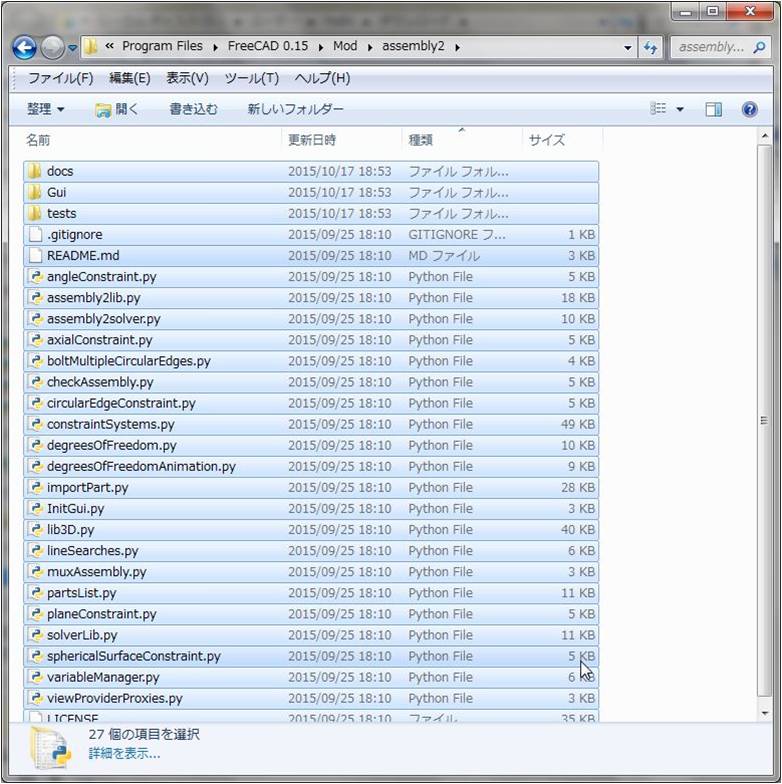The height and width of the screenshot is (784, 782).
Task: Open the 整理 organize dropdown
Action: click(x=46, y=109)
